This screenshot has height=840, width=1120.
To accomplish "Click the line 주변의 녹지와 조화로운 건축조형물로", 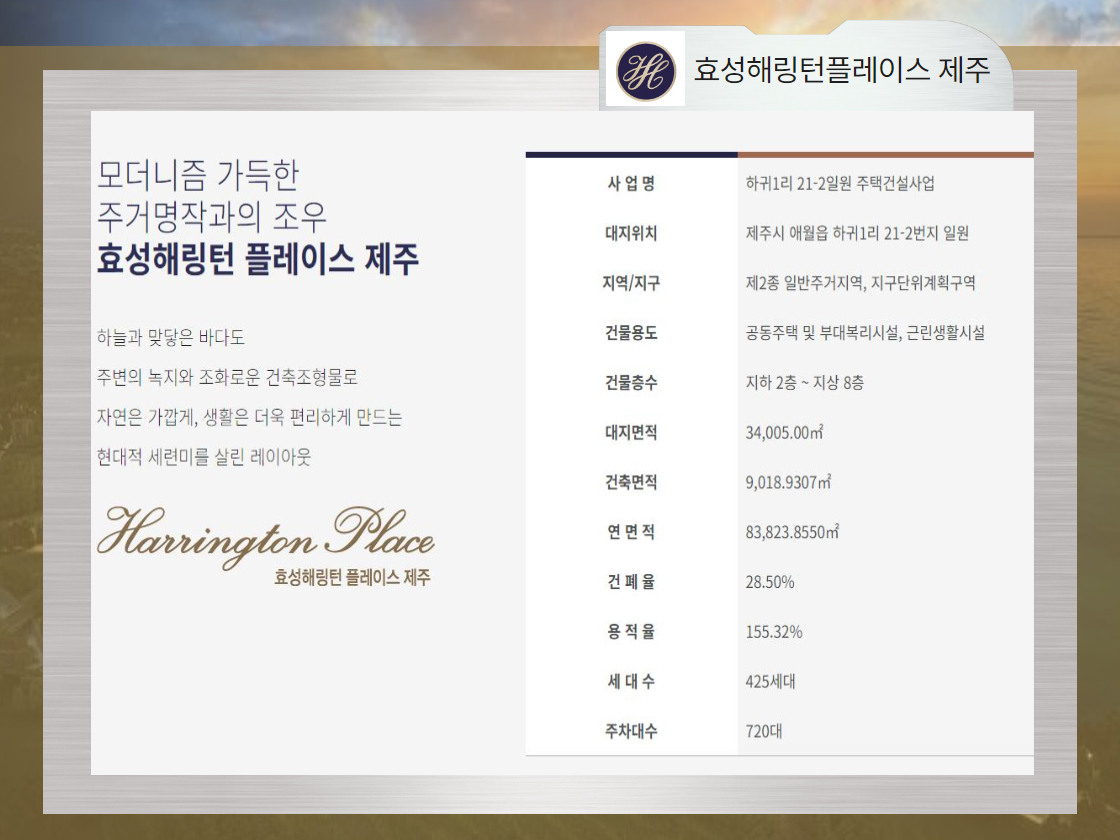I will coord(227,377).
